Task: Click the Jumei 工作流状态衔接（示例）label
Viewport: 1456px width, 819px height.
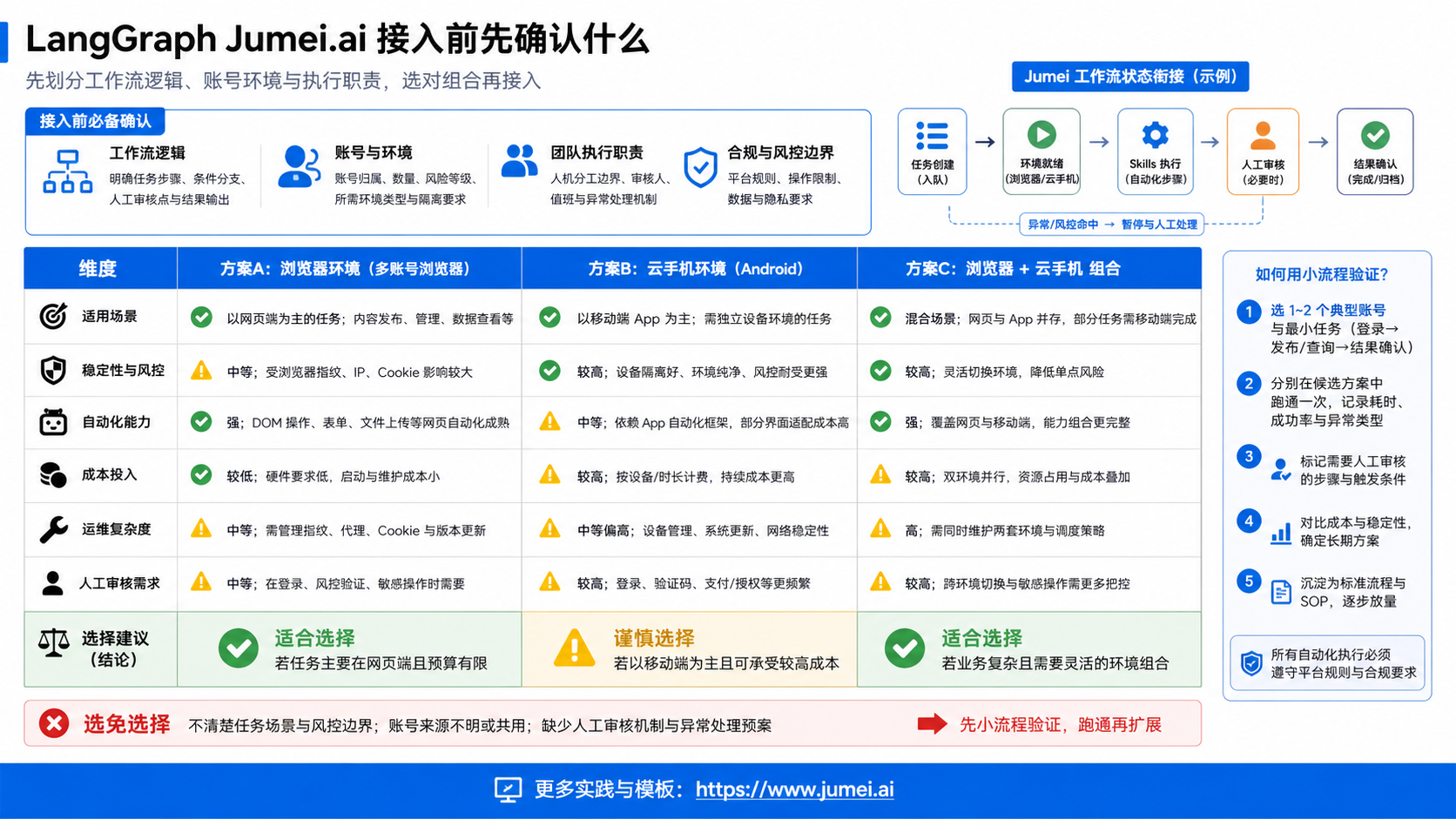Action: click(1130, 77)
